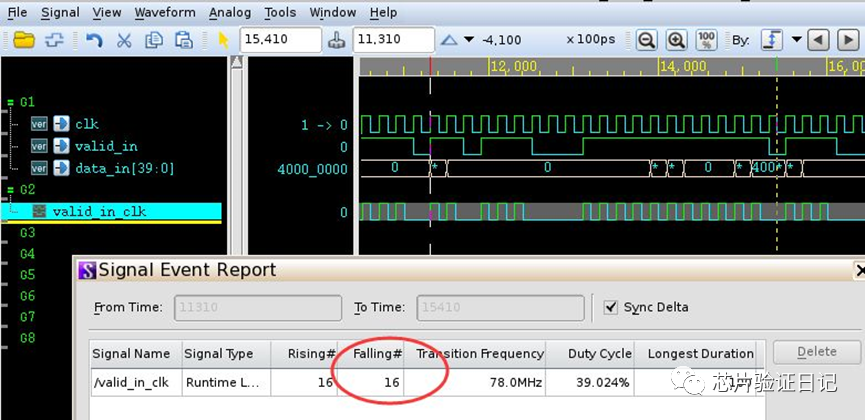Click the marker time field 11,310
Screen dimensions: 865x420
click(x=394, y=40)
